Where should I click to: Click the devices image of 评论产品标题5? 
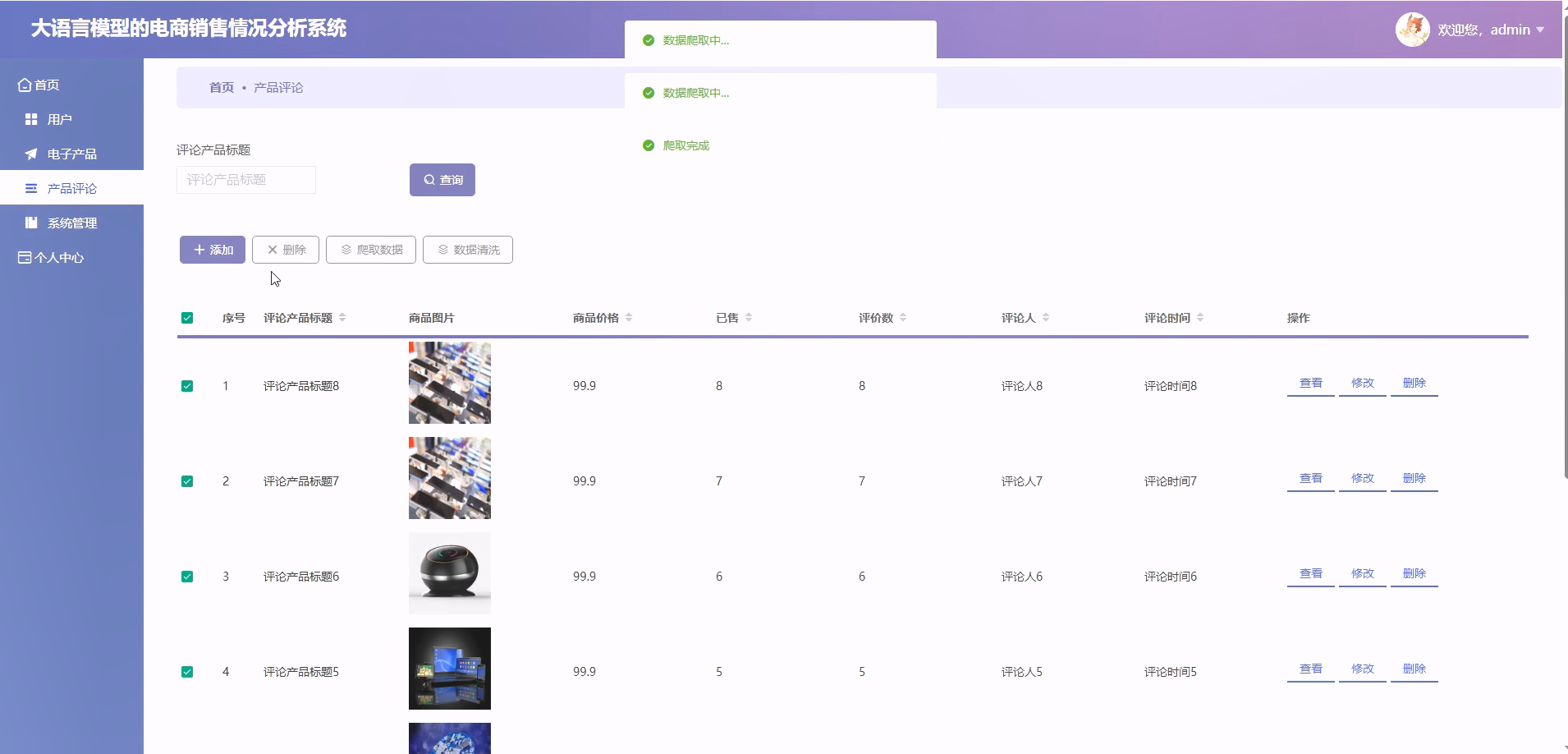[450, 669]
